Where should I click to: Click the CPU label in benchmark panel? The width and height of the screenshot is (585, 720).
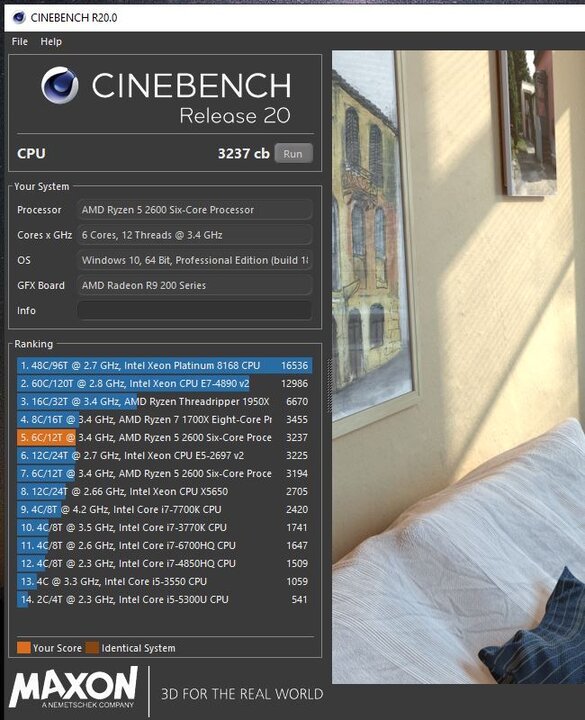[31, 153]
